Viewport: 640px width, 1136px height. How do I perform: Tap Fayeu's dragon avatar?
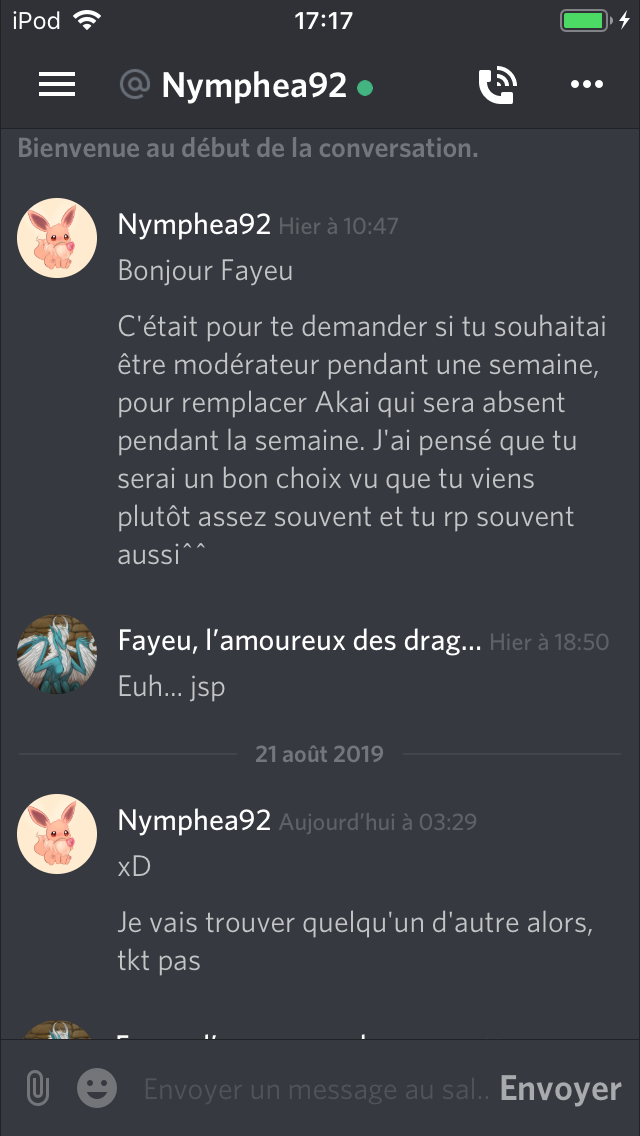[57, 654]
